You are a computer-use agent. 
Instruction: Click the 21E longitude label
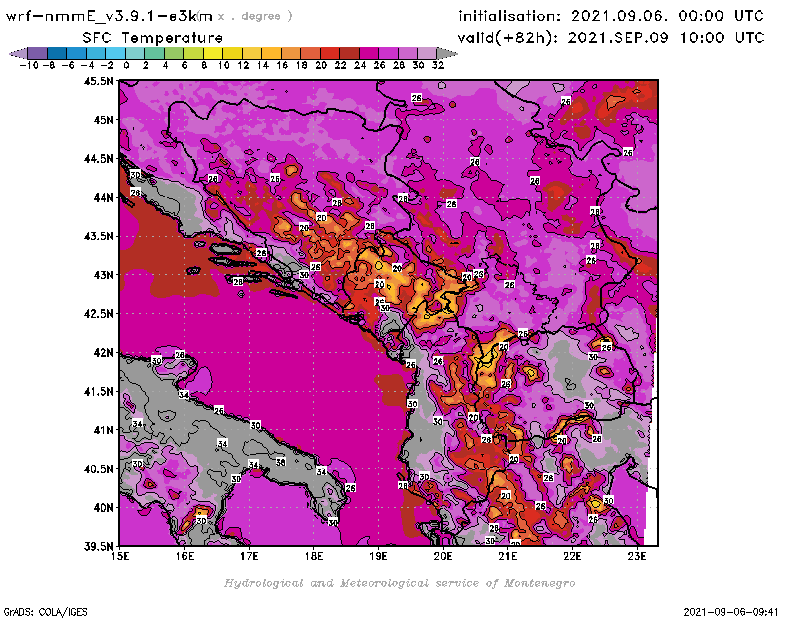tap(508, 556)
